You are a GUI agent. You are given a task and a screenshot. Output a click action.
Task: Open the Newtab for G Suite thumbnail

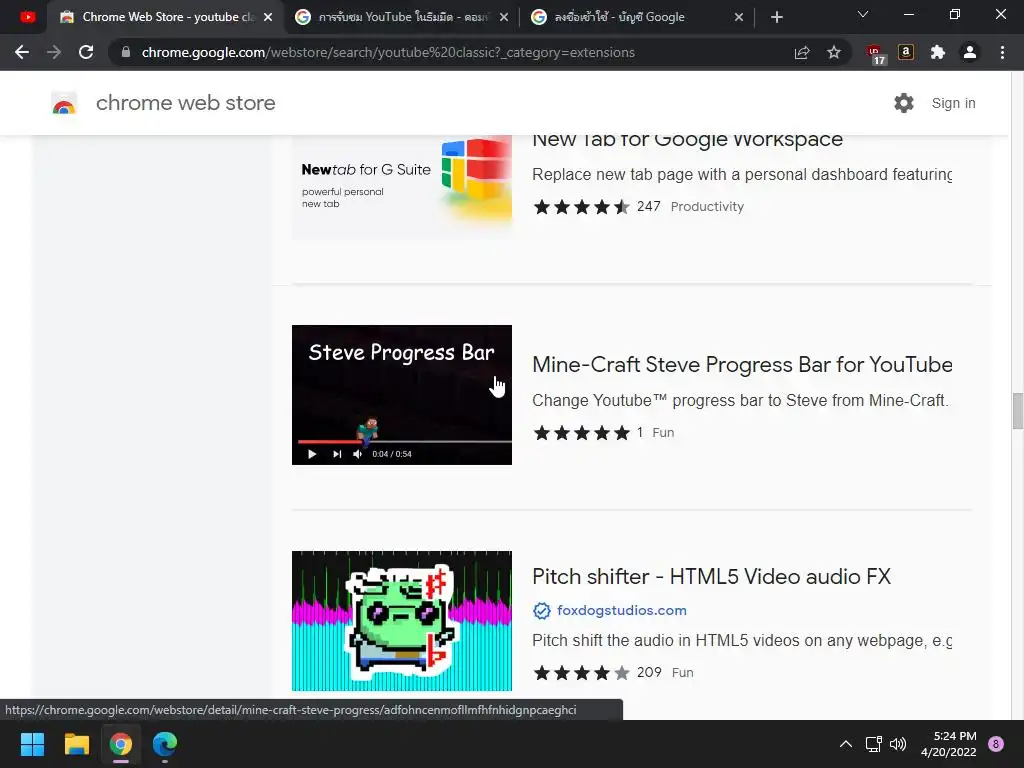(402, 186)
